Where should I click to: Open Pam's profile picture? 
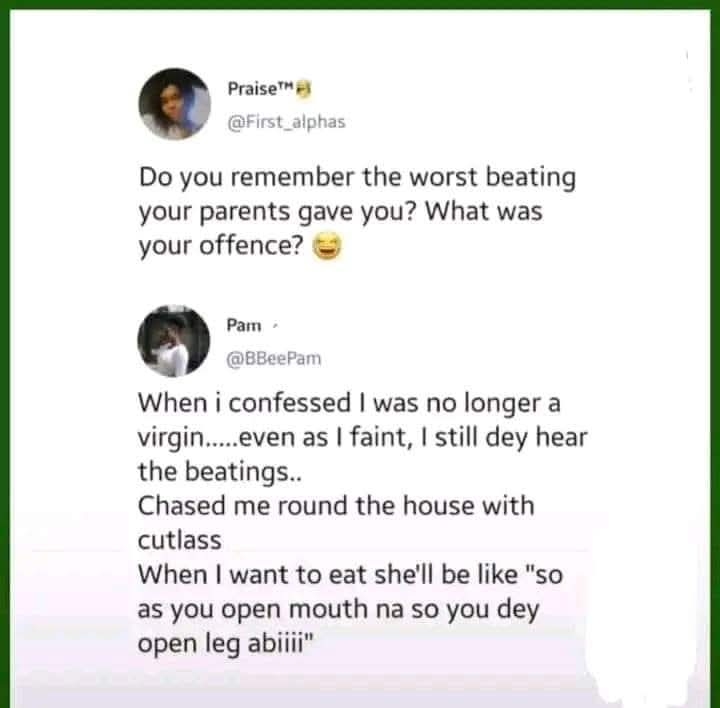[x=174, y=341]
